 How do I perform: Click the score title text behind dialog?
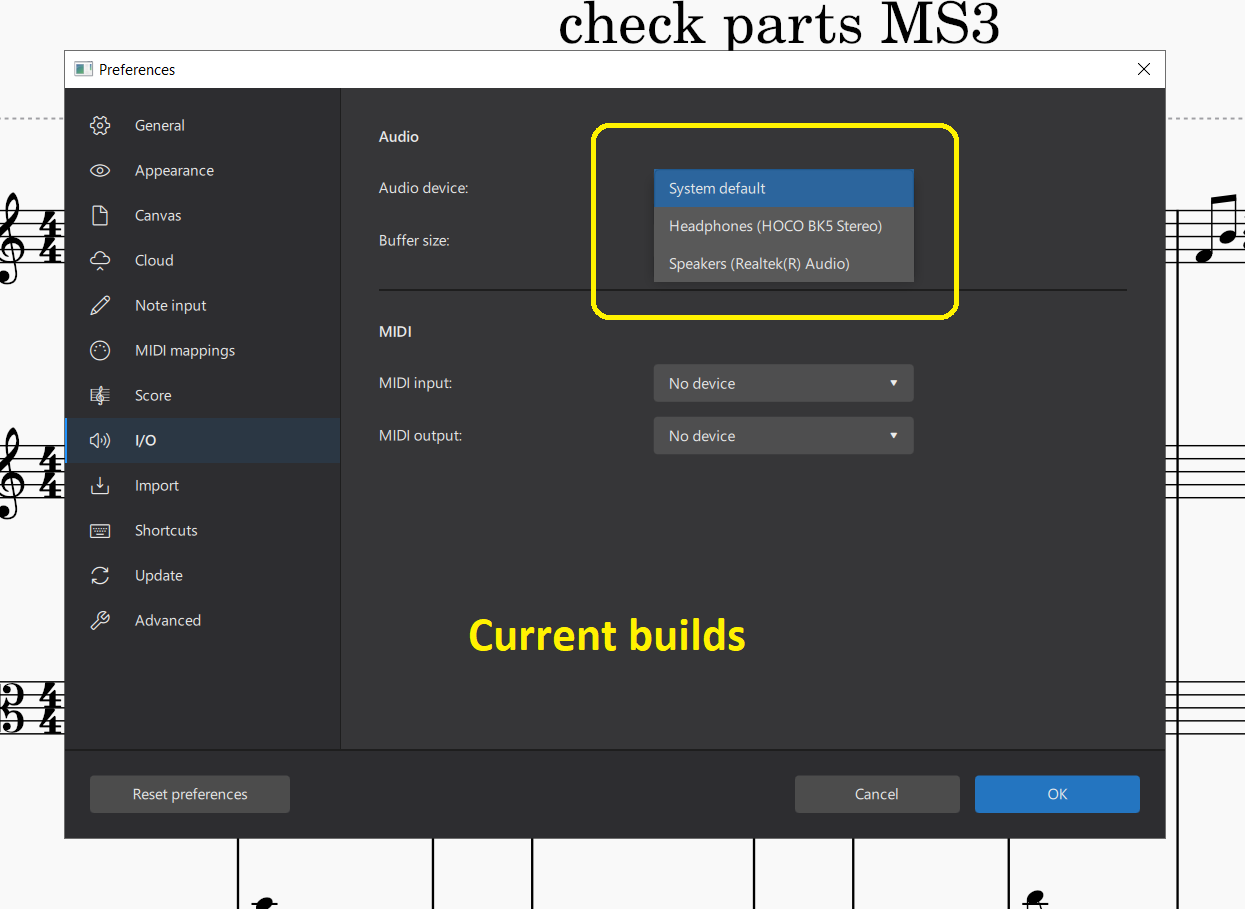[779, 24]
